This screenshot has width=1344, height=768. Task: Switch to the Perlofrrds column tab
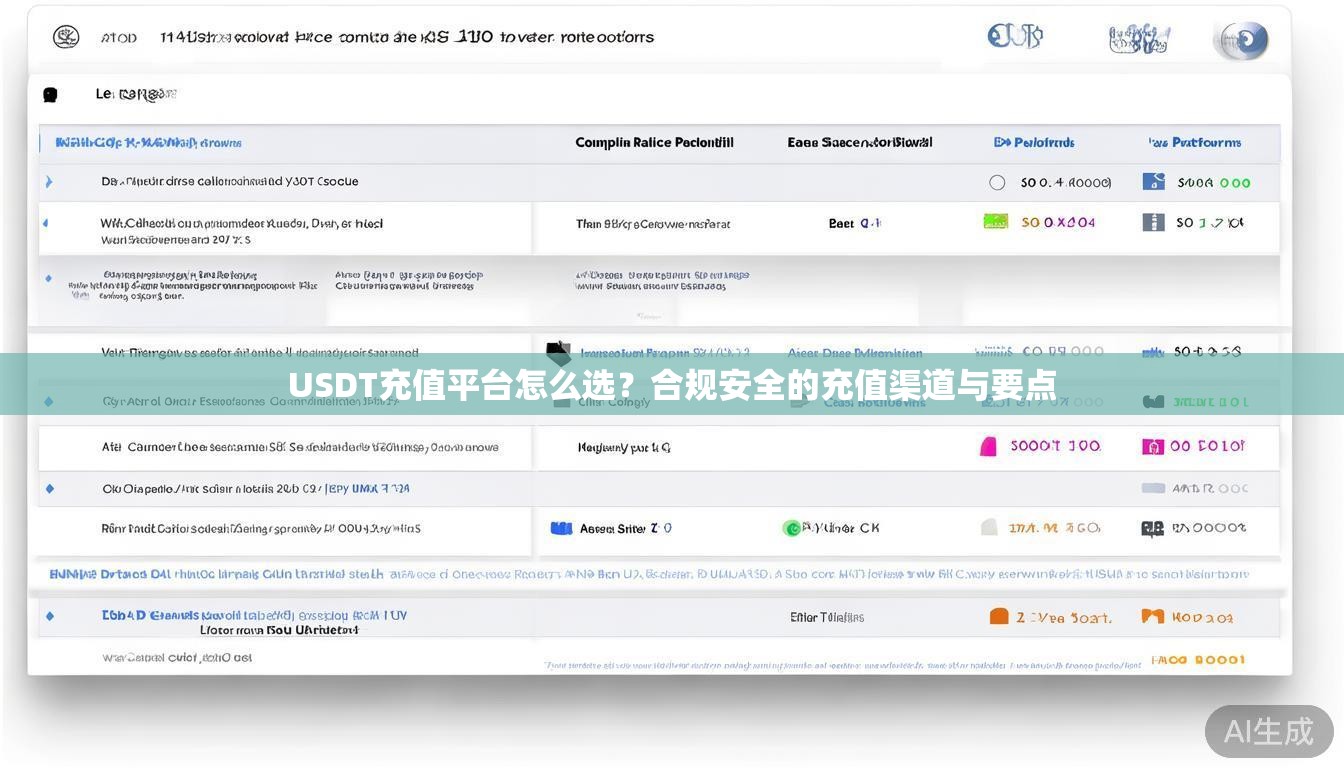[1034, 141]
